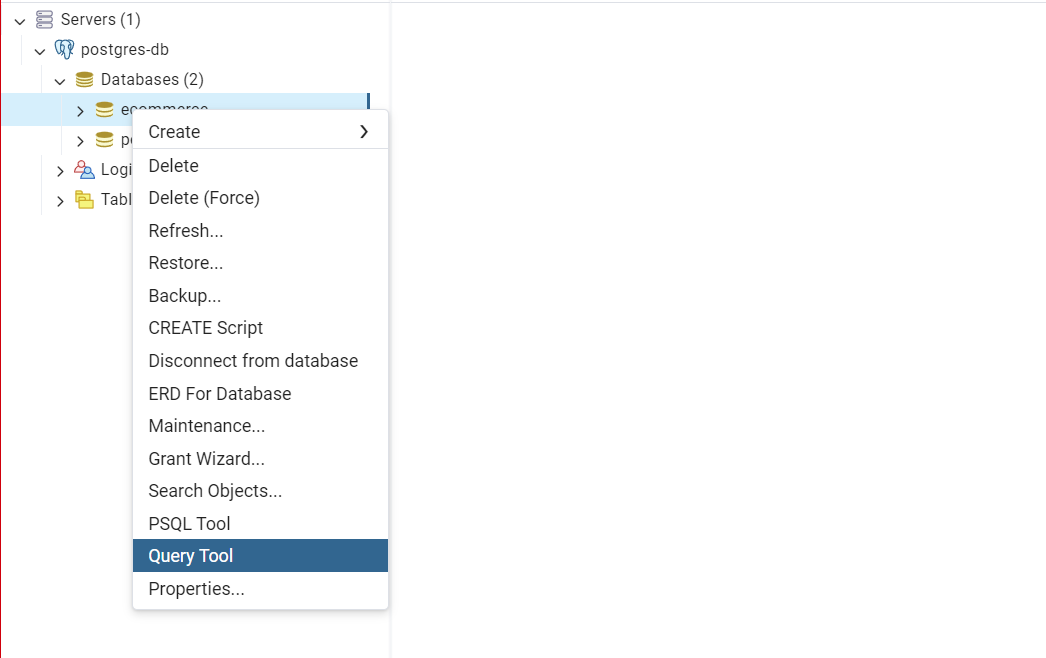Click the second database icon below ecommerce
The width and height of the screenshot is (1046, 658).
(104, 139)
